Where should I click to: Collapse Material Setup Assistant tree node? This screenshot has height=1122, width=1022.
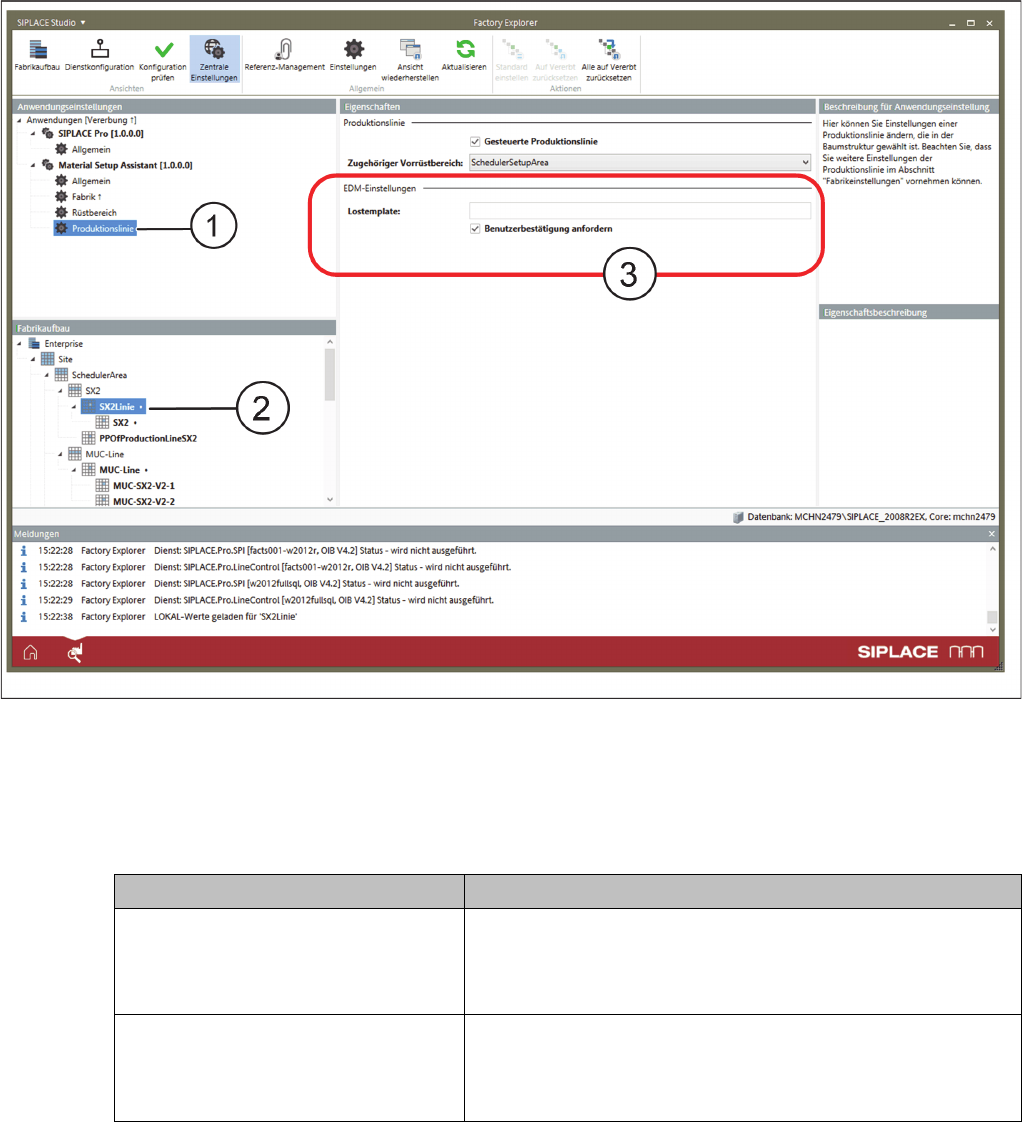coord(33,165)
